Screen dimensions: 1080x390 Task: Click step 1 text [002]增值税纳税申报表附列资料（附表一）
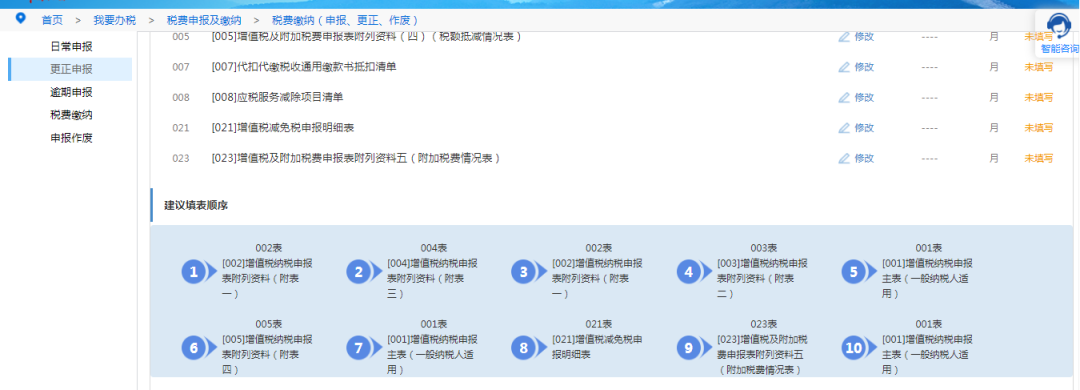click(x=267, y=278)
